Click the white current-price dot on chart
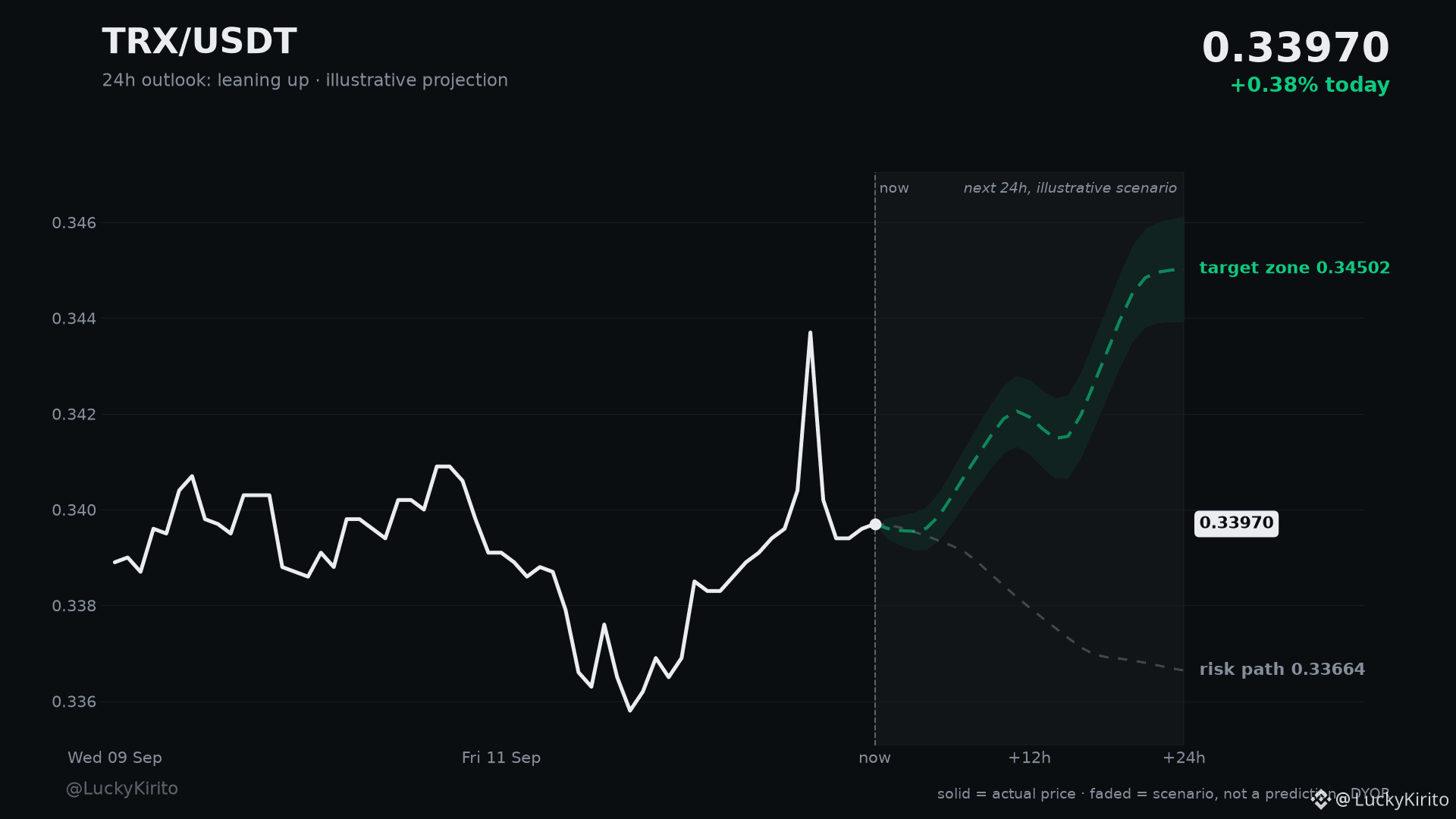 875,524
